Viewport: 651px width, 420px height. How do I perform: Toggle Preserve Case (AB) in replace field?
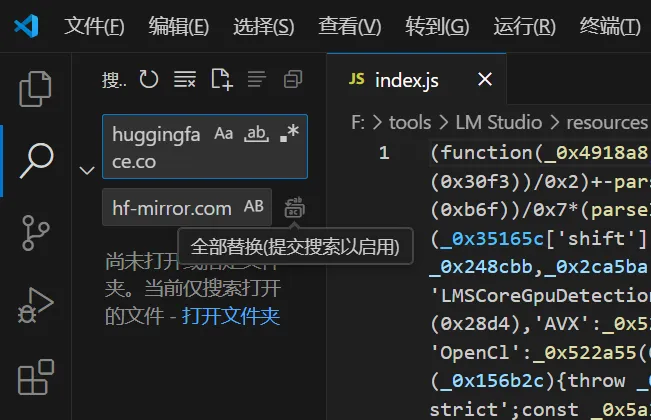click(254, 206)
